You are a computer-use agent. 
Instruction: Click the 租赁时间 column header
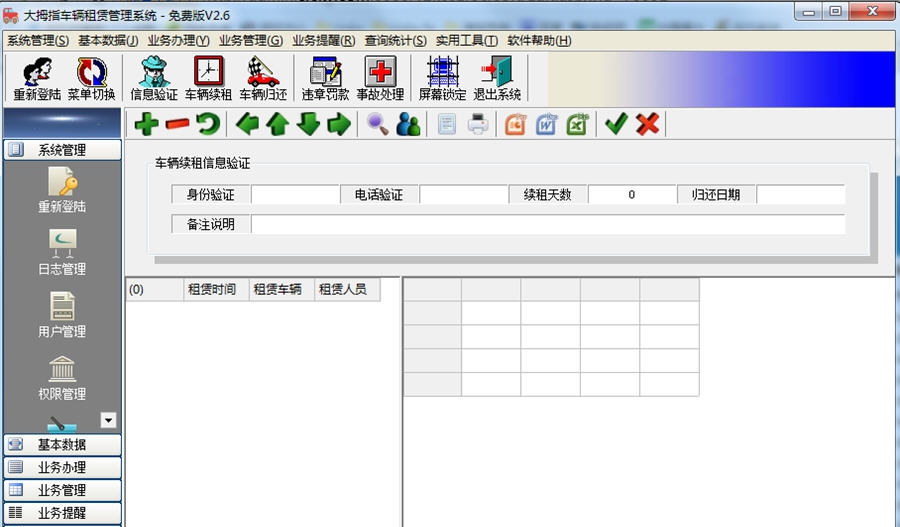[216, 289]
